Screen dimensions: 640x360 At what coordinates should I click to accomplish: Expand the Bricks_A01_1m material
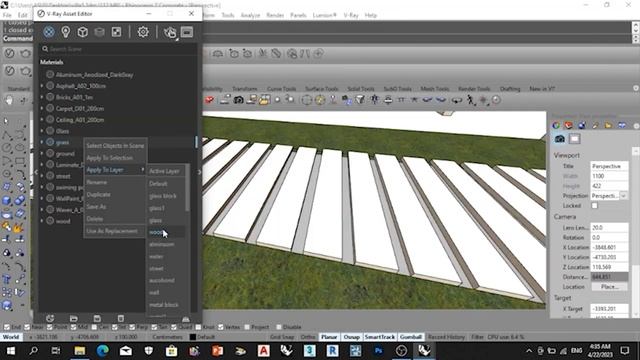(x=42, y=97)
